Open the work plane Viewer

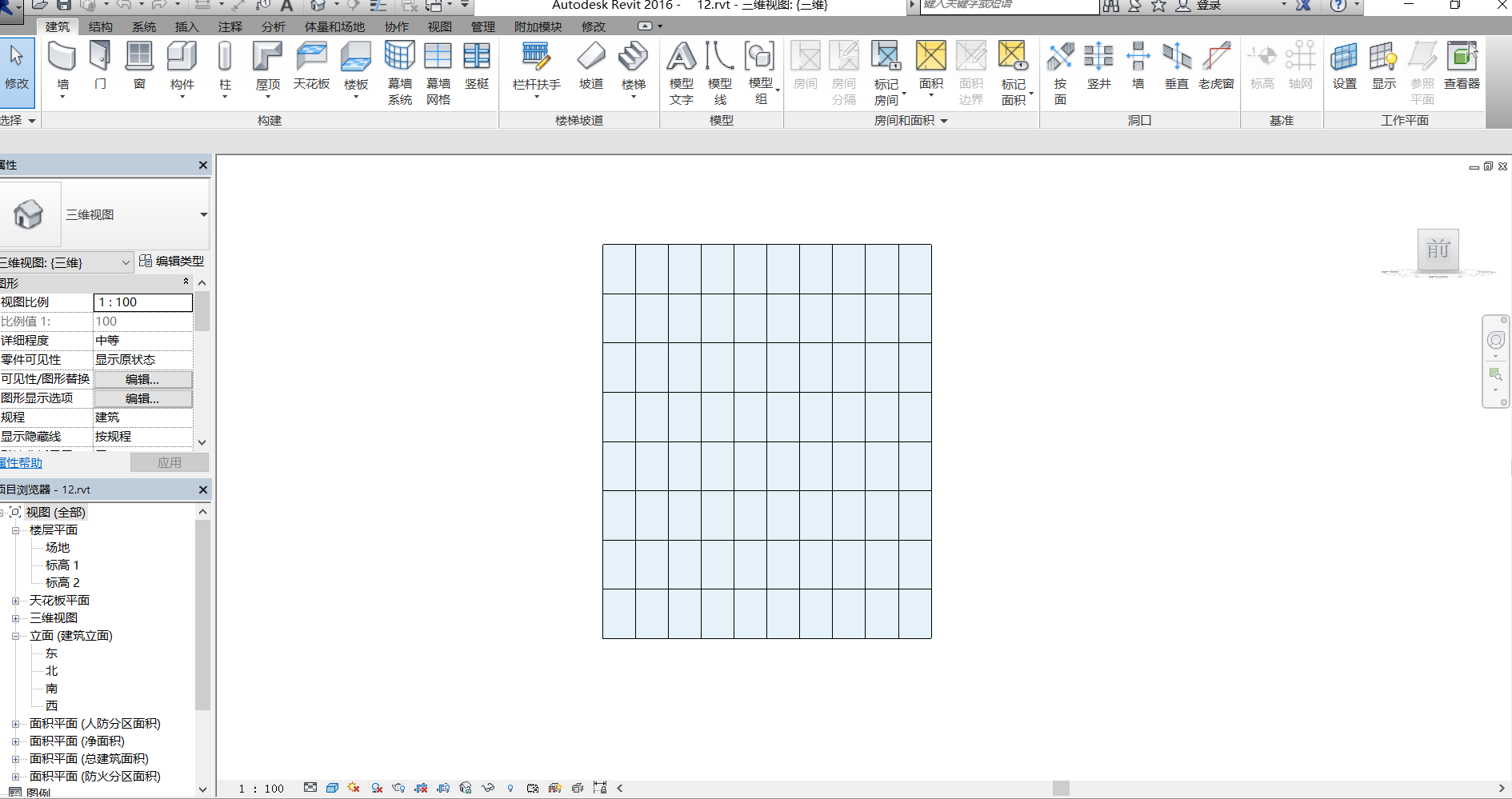pyautogui.click(x=1461, y=66)
